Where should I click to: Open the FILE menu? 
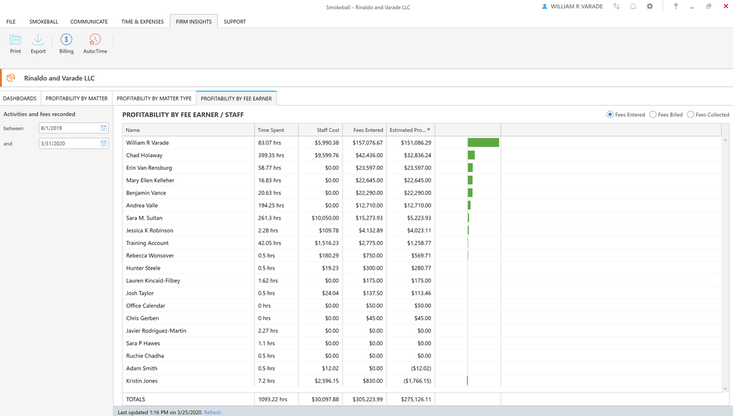[x=11, y=22]
